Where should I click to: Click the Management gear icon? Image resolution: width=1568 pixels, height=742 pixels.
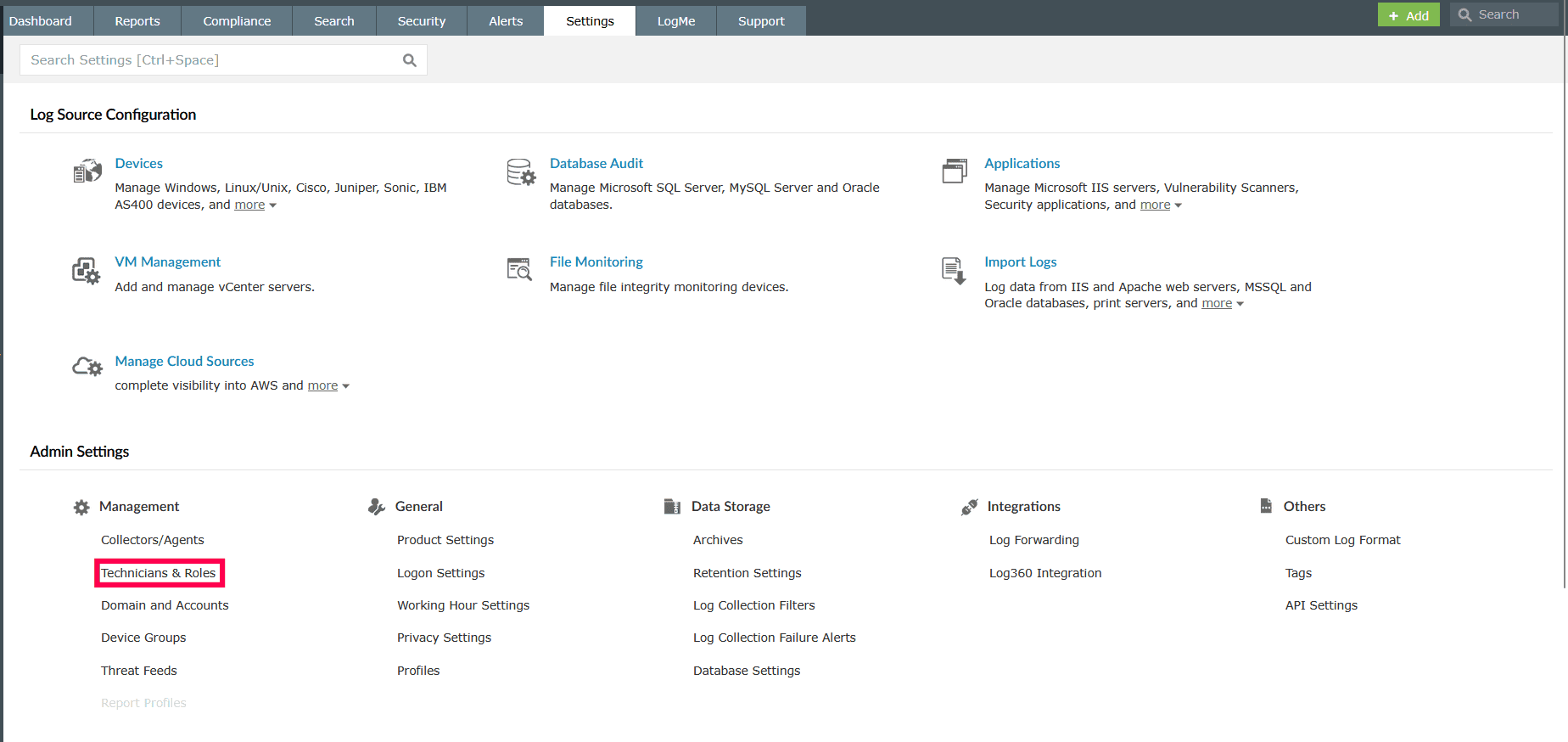coord(81,507)
